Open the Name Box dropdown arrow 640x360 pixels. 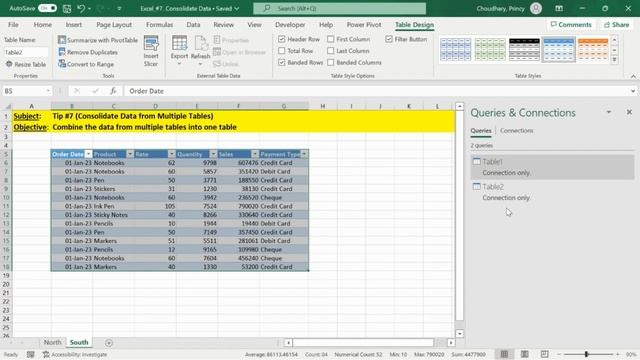[x=48, y=91]
